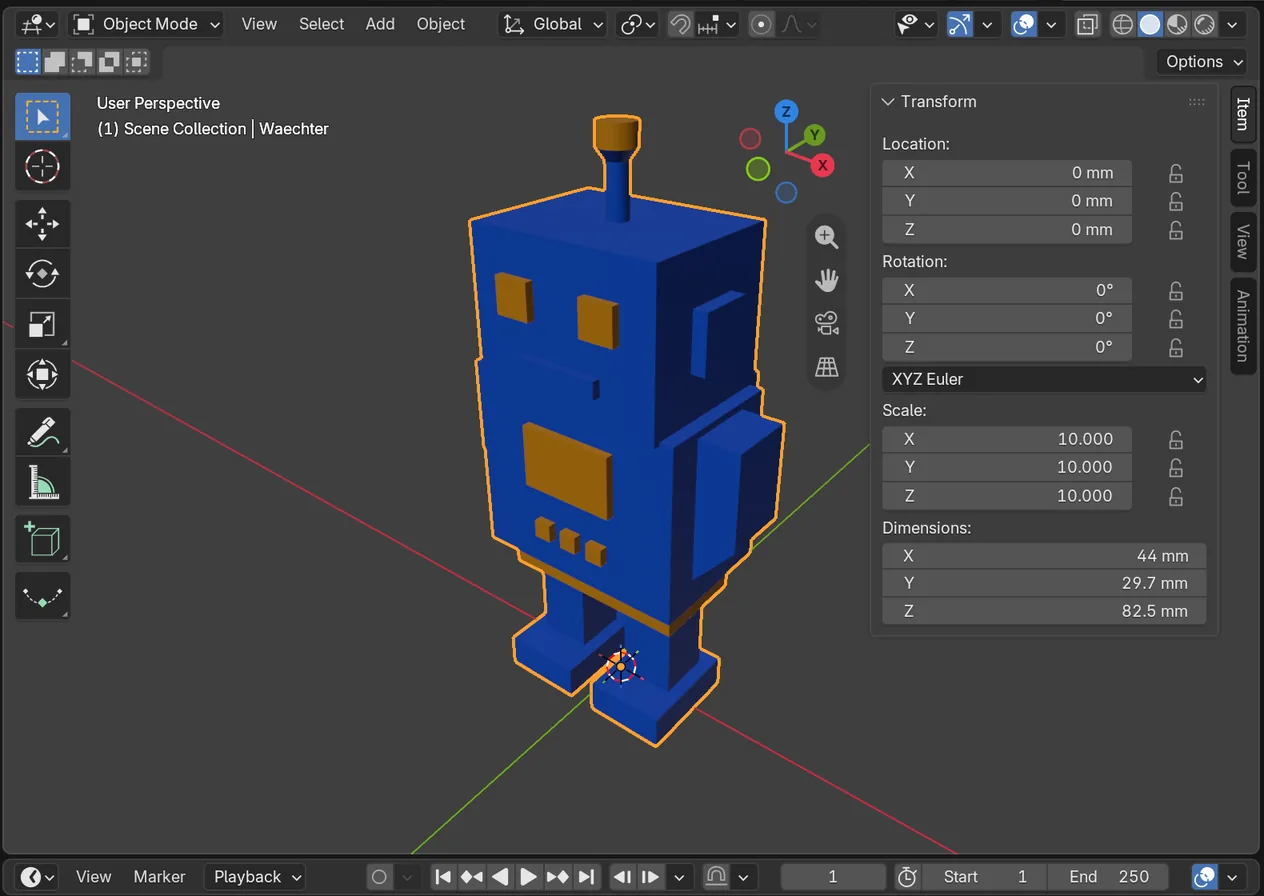Switch to the Tool sidebar tab
This screenshot has width=1264, height=896.
pos(1243,178)
